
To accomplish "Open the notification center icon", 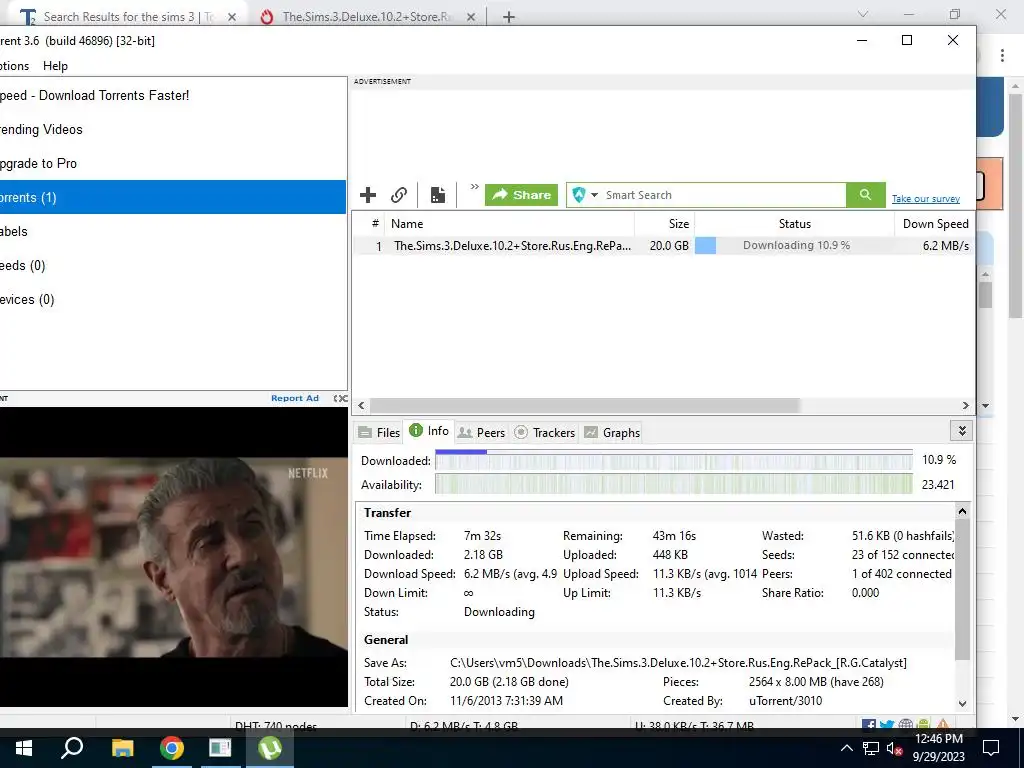I will [991, 748].
